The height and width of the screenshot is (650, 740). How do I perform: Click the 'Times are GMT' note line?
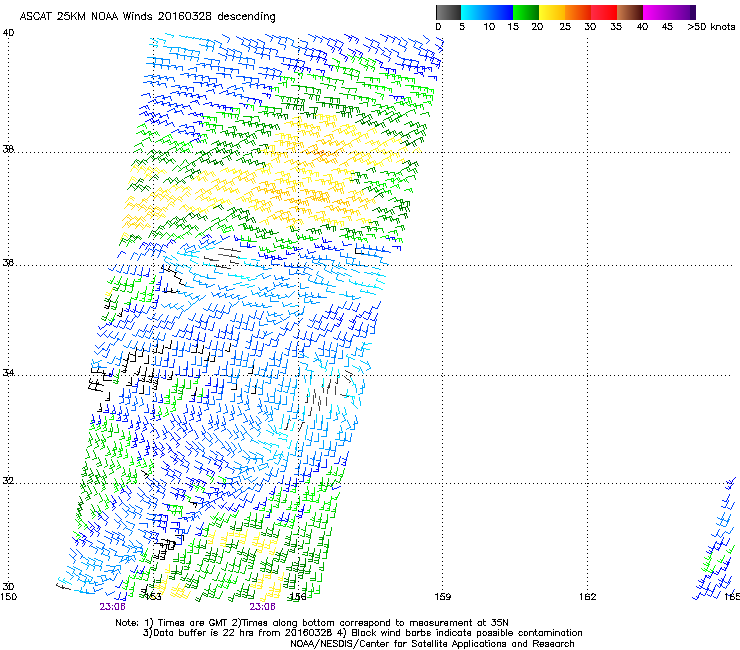click(311, 623)
